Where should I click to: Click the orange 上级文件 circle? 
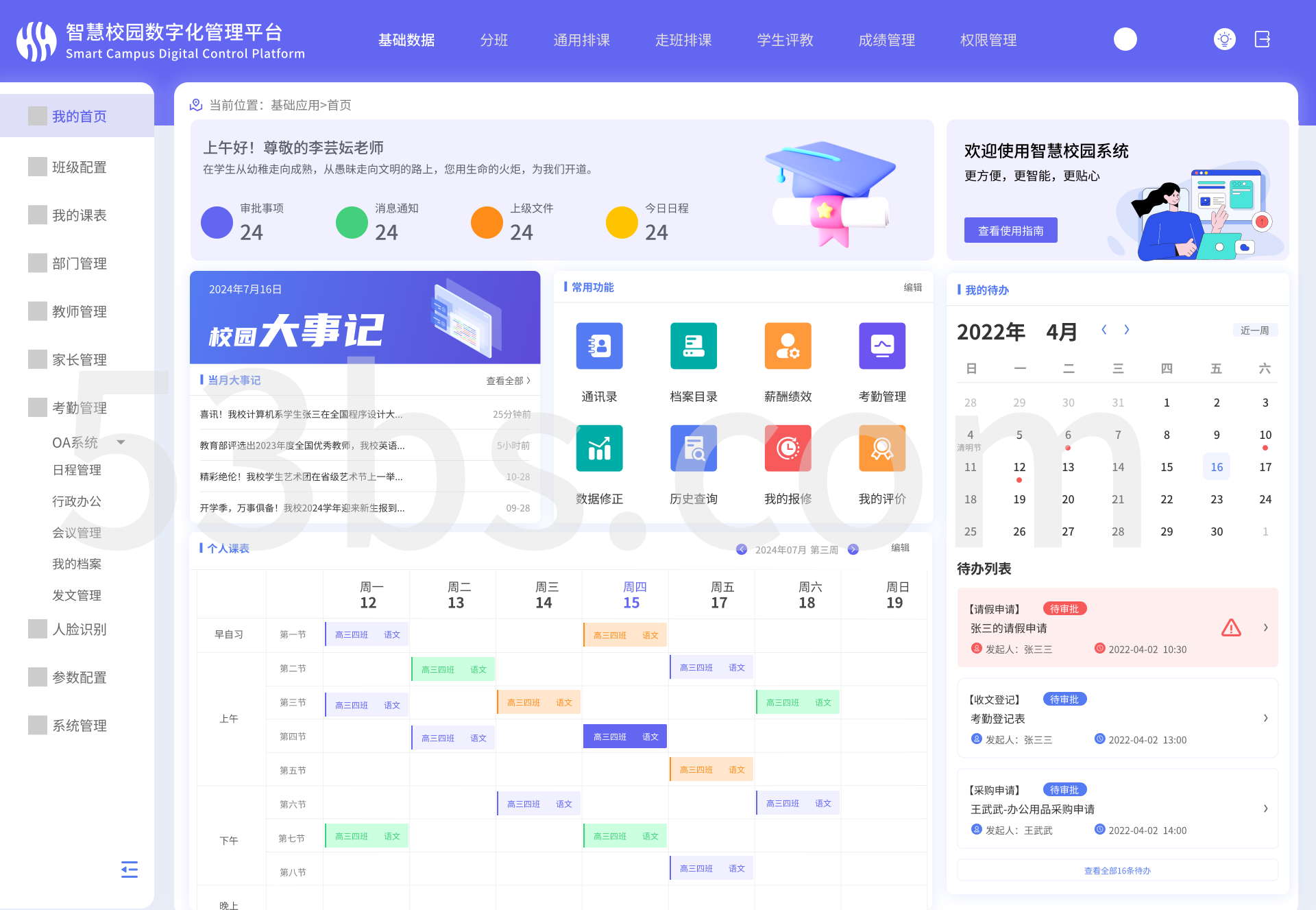[x=487, y=222]
